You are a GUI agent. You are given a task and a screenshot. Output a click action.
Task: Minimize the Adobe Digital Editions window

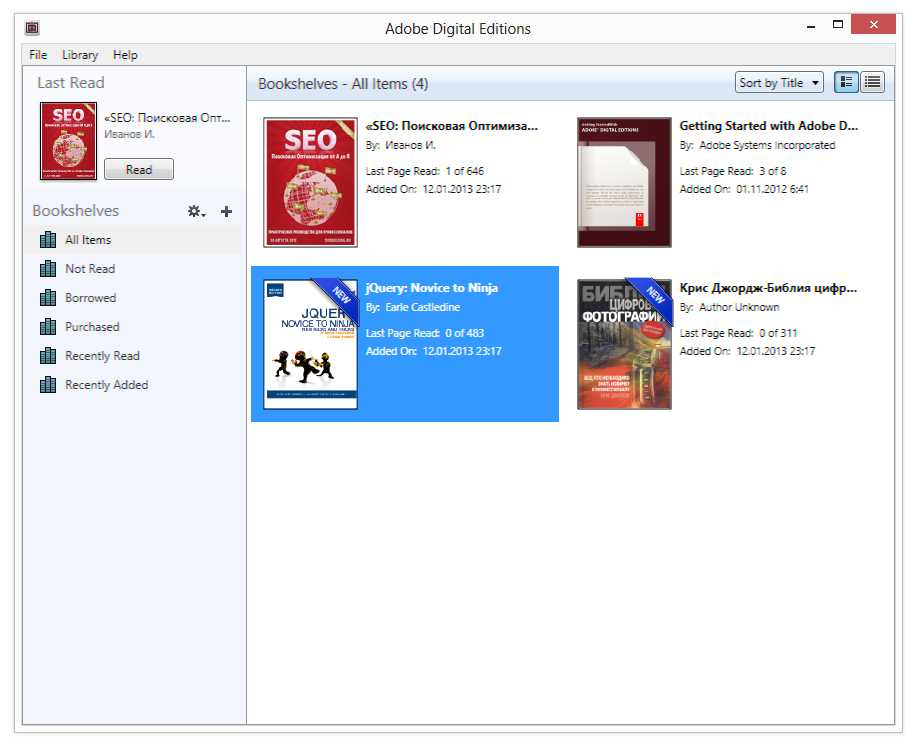(x=811, y=26)
